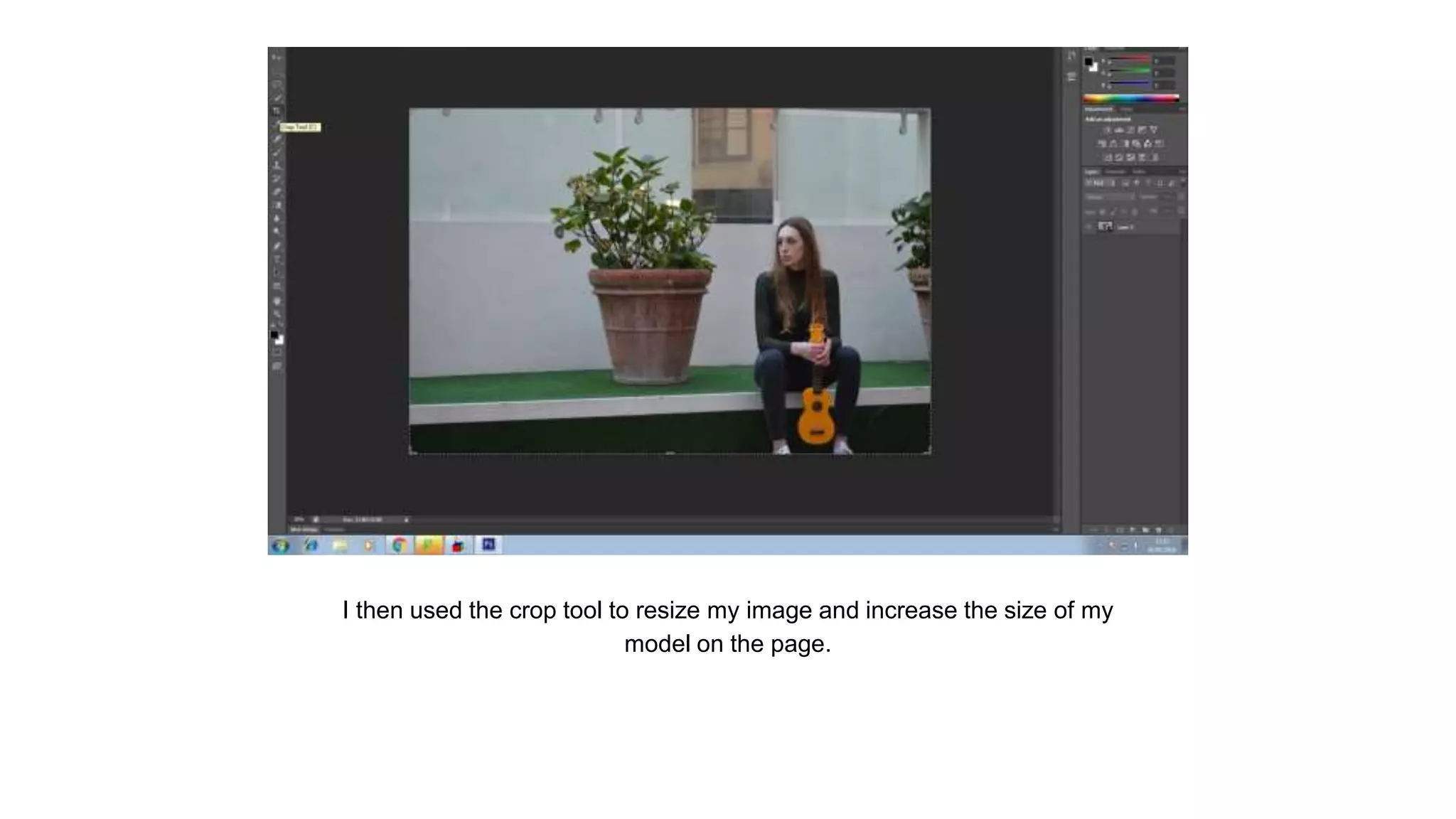Viewport: 1456px width, 819px height.
Task: Select the Crop tool in toolbar
Action: 277,110
